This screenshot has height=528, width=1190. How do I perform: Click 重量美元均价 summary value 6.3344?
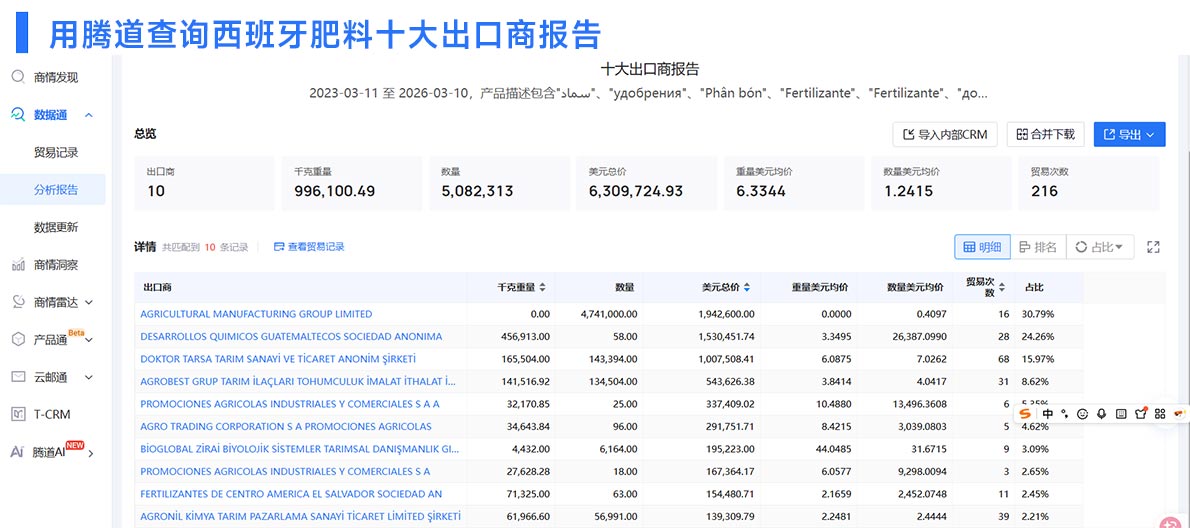click(761, 191)
